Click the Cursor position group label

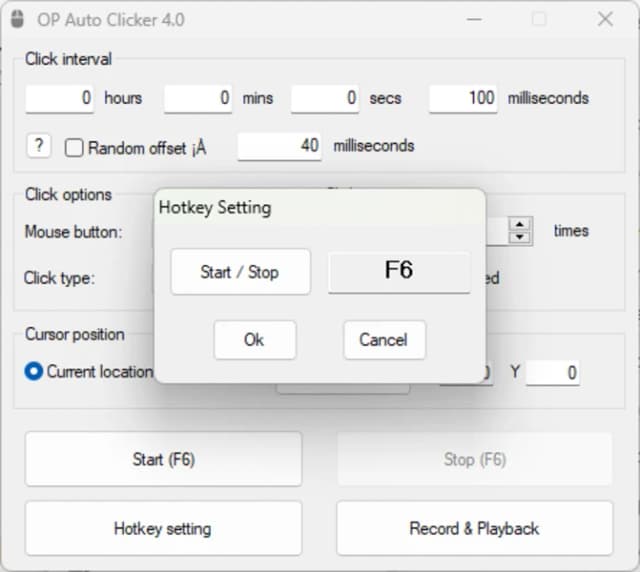(x=75, y=334)
